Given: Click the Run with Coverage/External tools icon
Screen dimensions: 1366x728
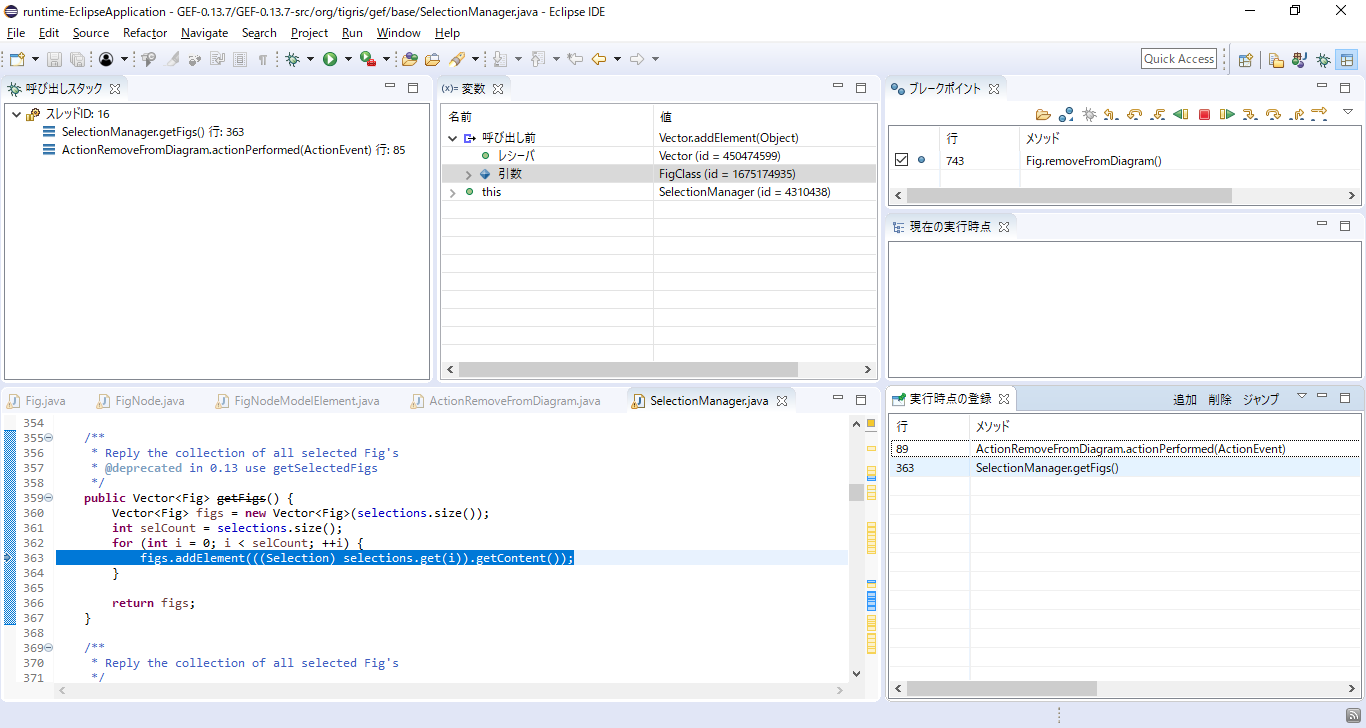Looking at the screenshot, I should [367, 59].
